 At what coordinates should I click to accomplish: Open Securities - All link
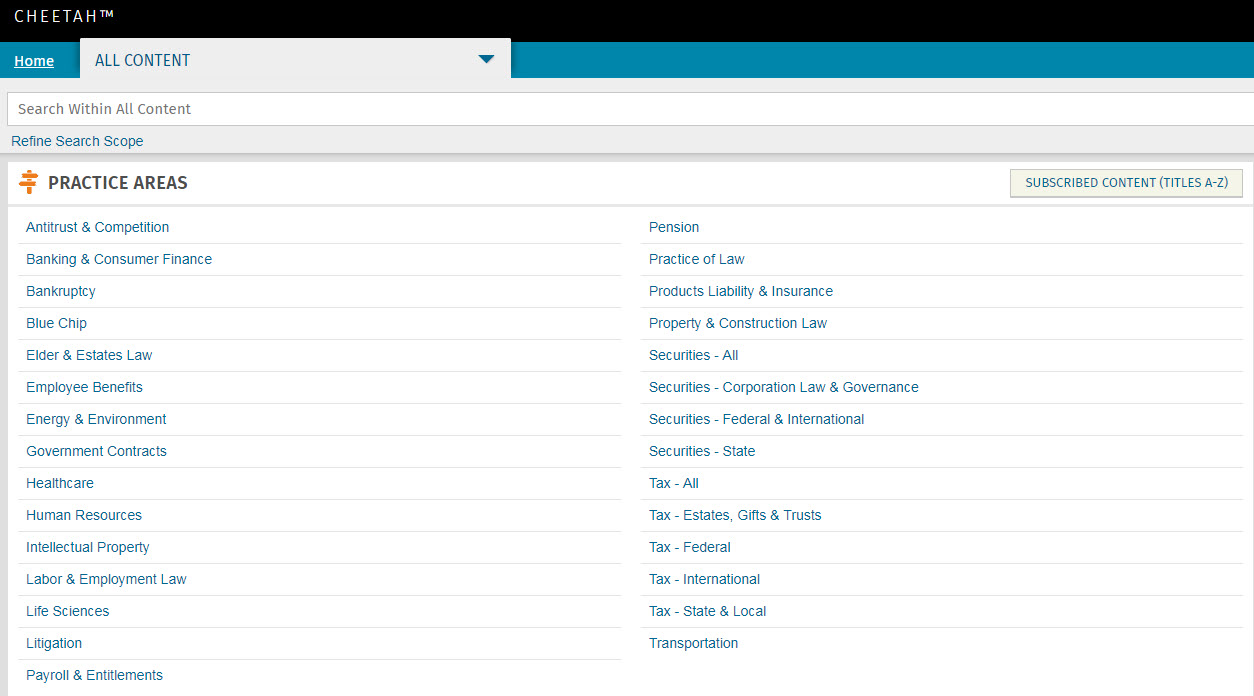pos(693,355)
